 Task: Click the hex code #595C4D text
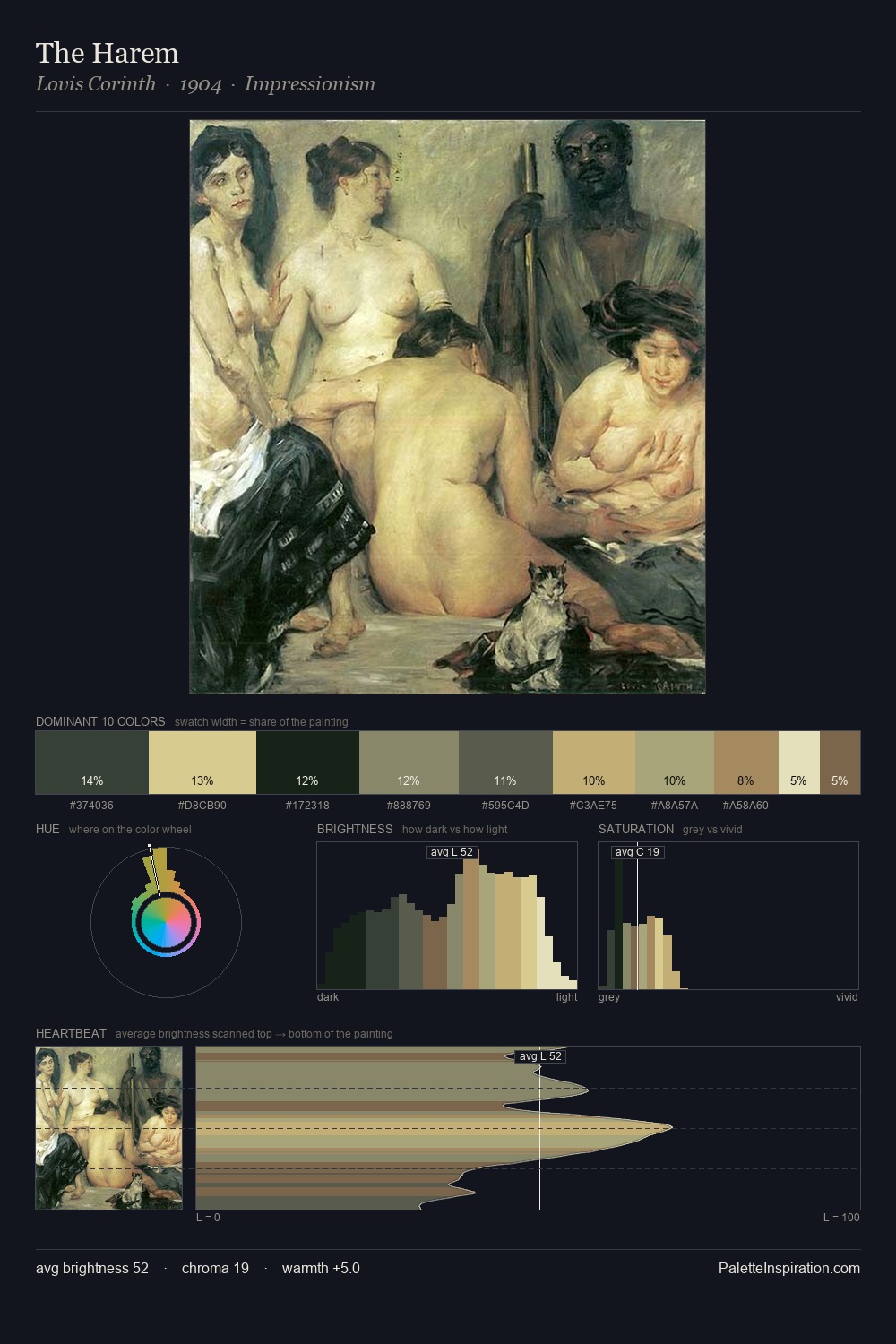tap(505, 805)
